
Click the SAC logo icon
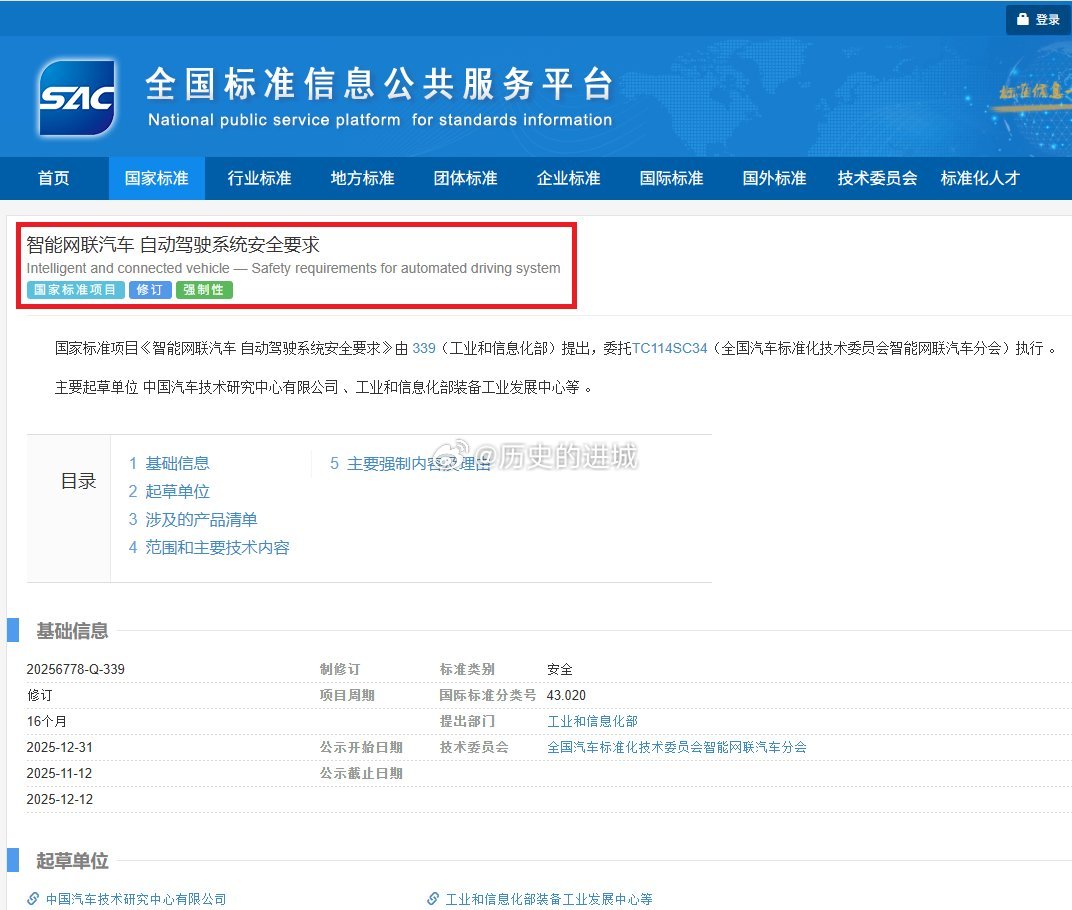(77, 97)
